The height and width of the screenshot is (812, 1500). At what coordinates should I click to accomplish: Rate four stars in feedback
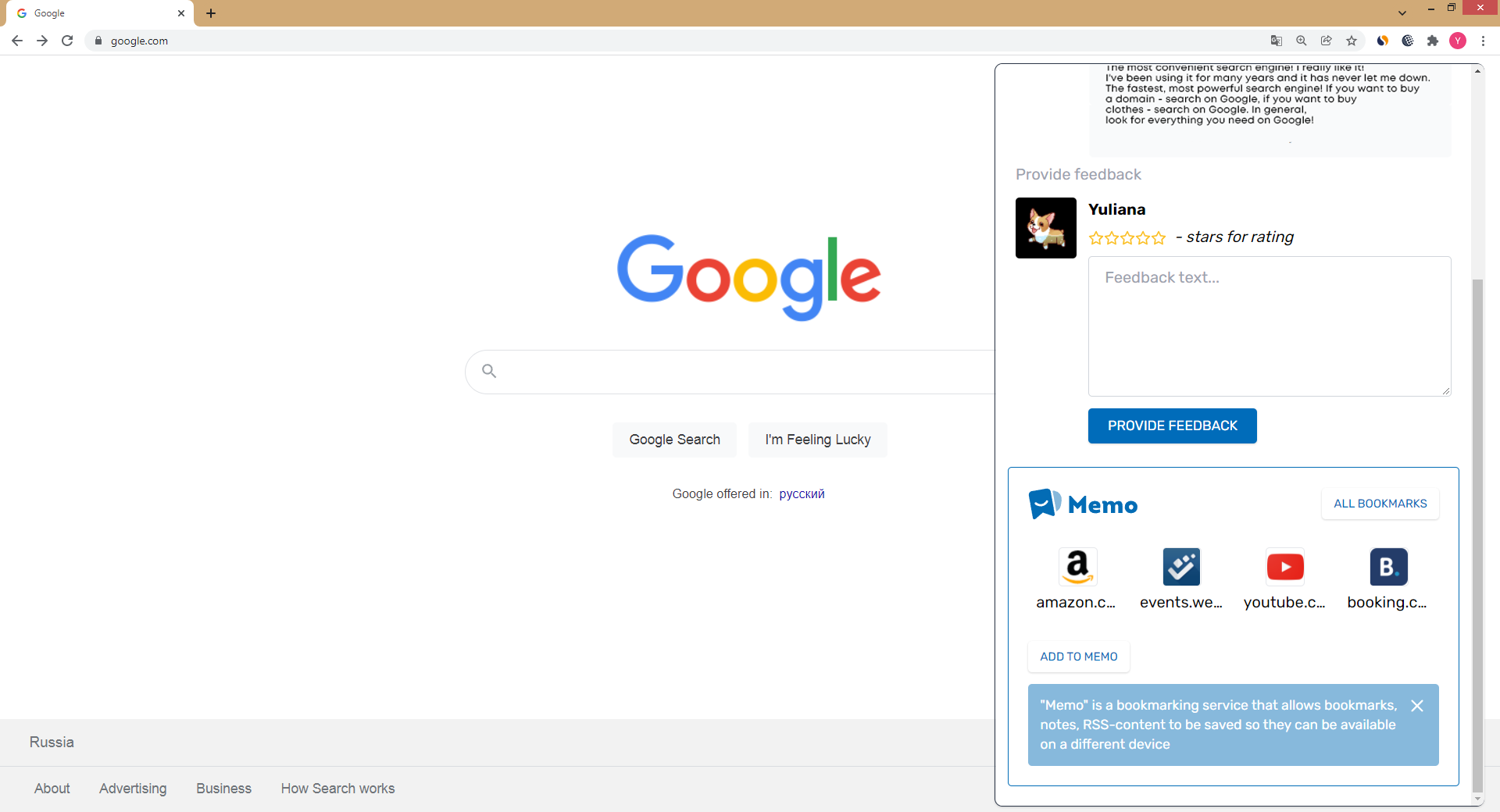tap(1143, 238)
